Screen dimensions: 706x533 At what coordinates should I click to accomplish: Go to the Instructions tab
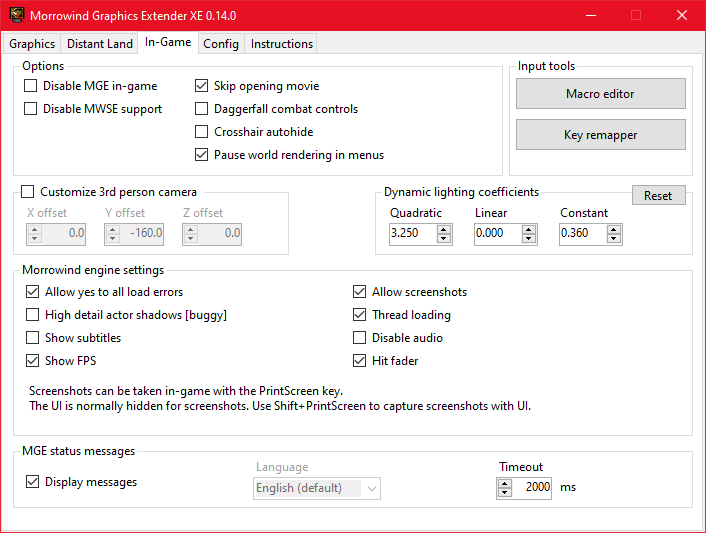click(281, 44)
